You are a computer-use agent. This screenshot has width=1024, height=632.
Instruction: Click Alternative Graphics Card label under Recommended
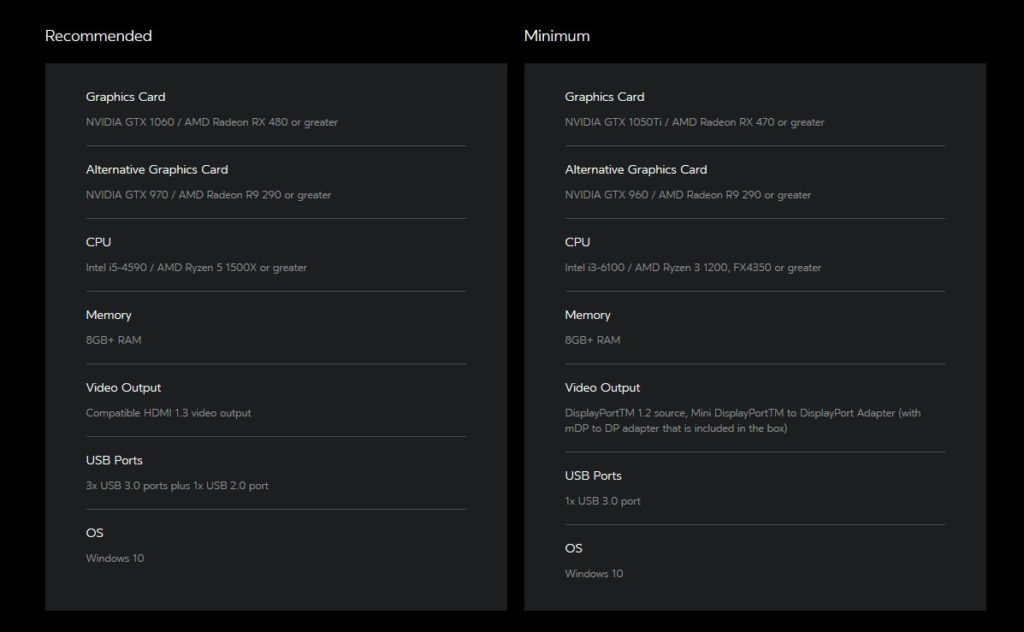pyautogui.click(x=156, y=170)
